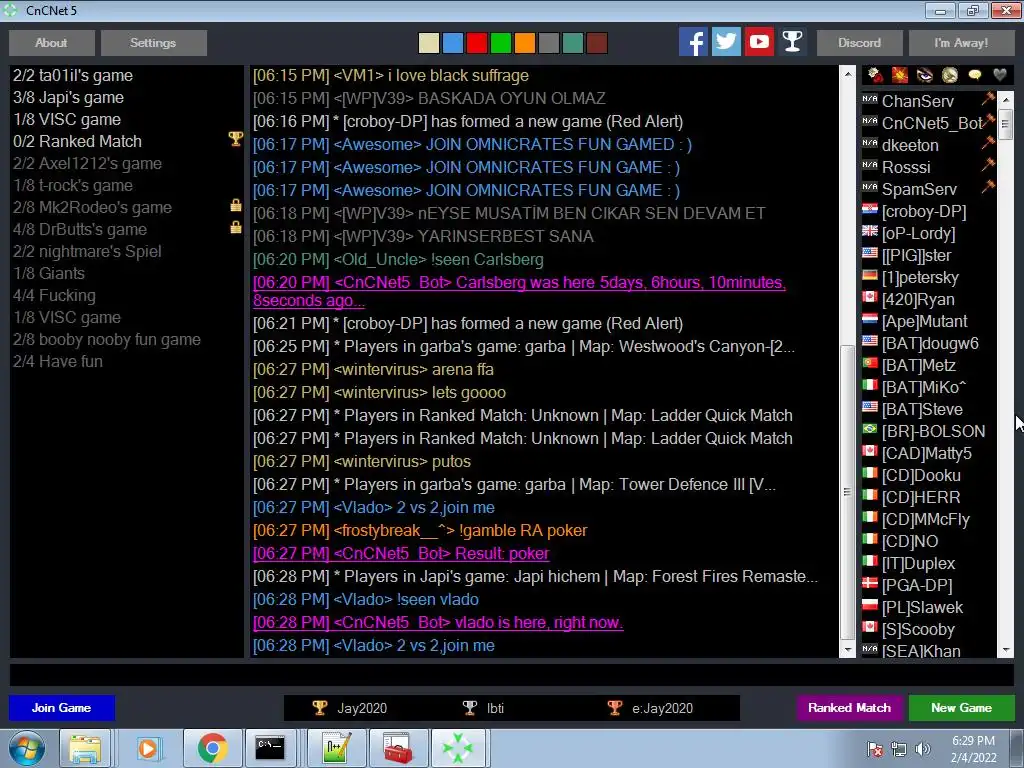Click the volume speaker tray icon
The image size is (1024, 768).
tap(923, 749)
